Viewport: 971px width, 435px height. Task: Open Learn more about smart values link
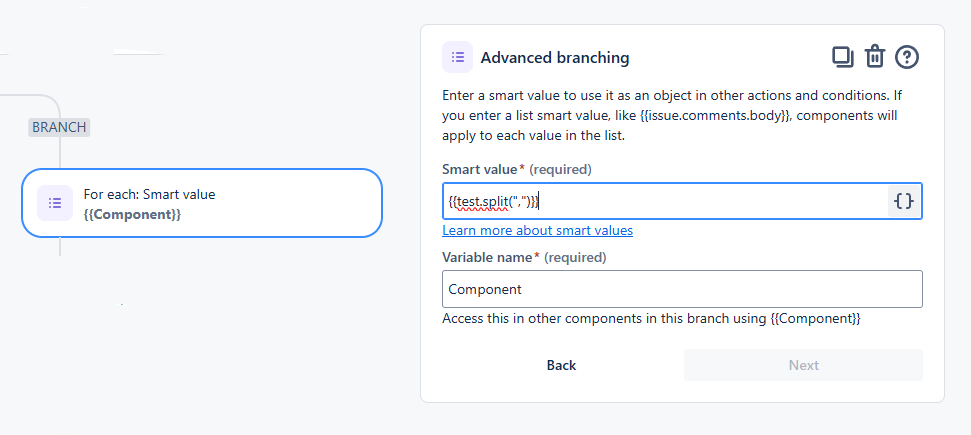tap(537, 230)
